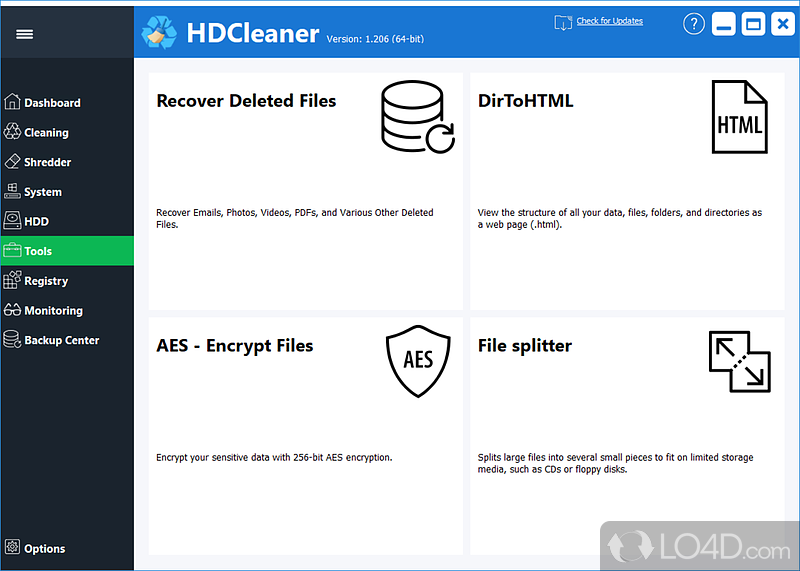Click the 256-bit AES encryption description
This screenshot has height=571, width=800.
coord(274,457)
